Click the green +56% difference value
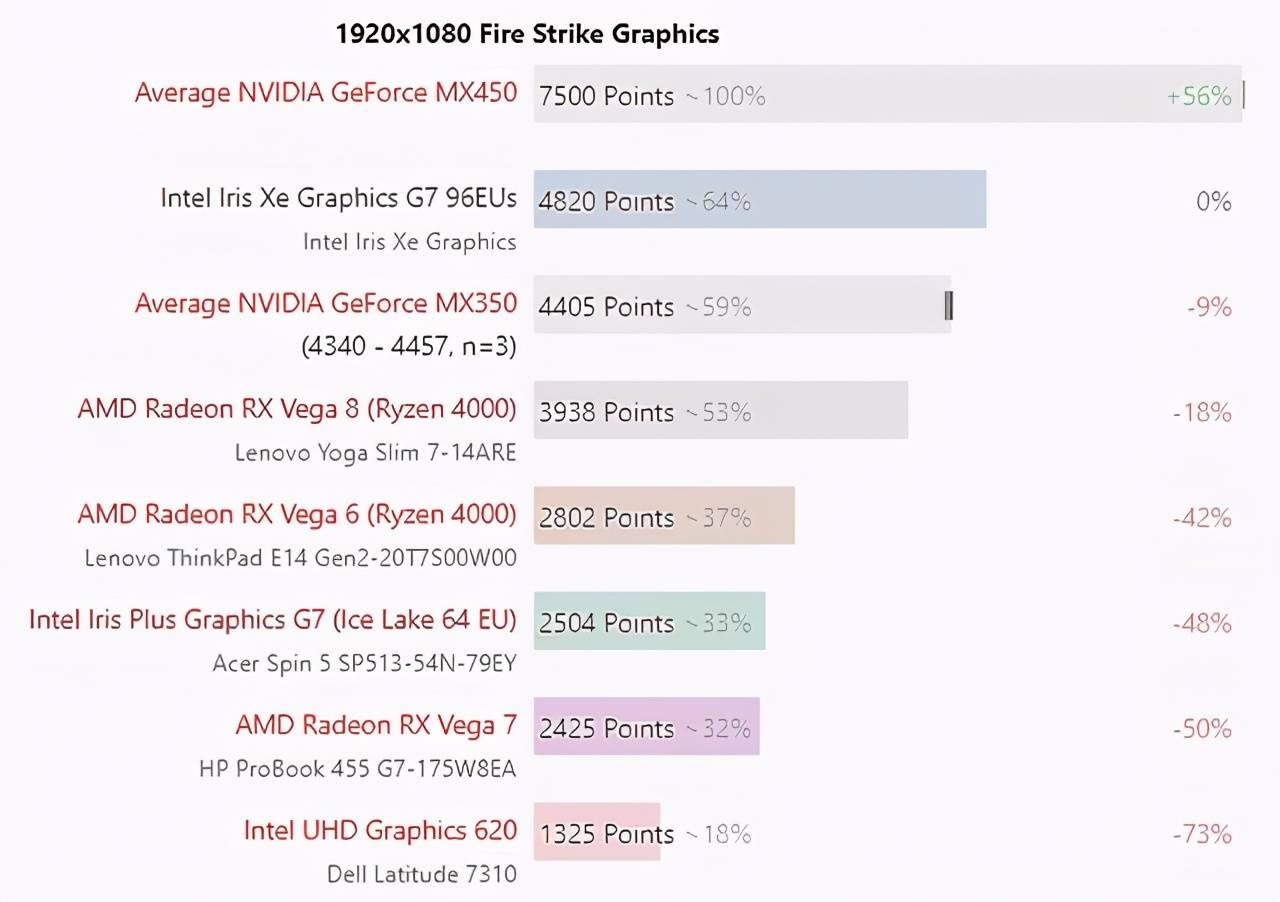The width and height of the screenshot is (1280, 902). click(x=1199, y=96)
